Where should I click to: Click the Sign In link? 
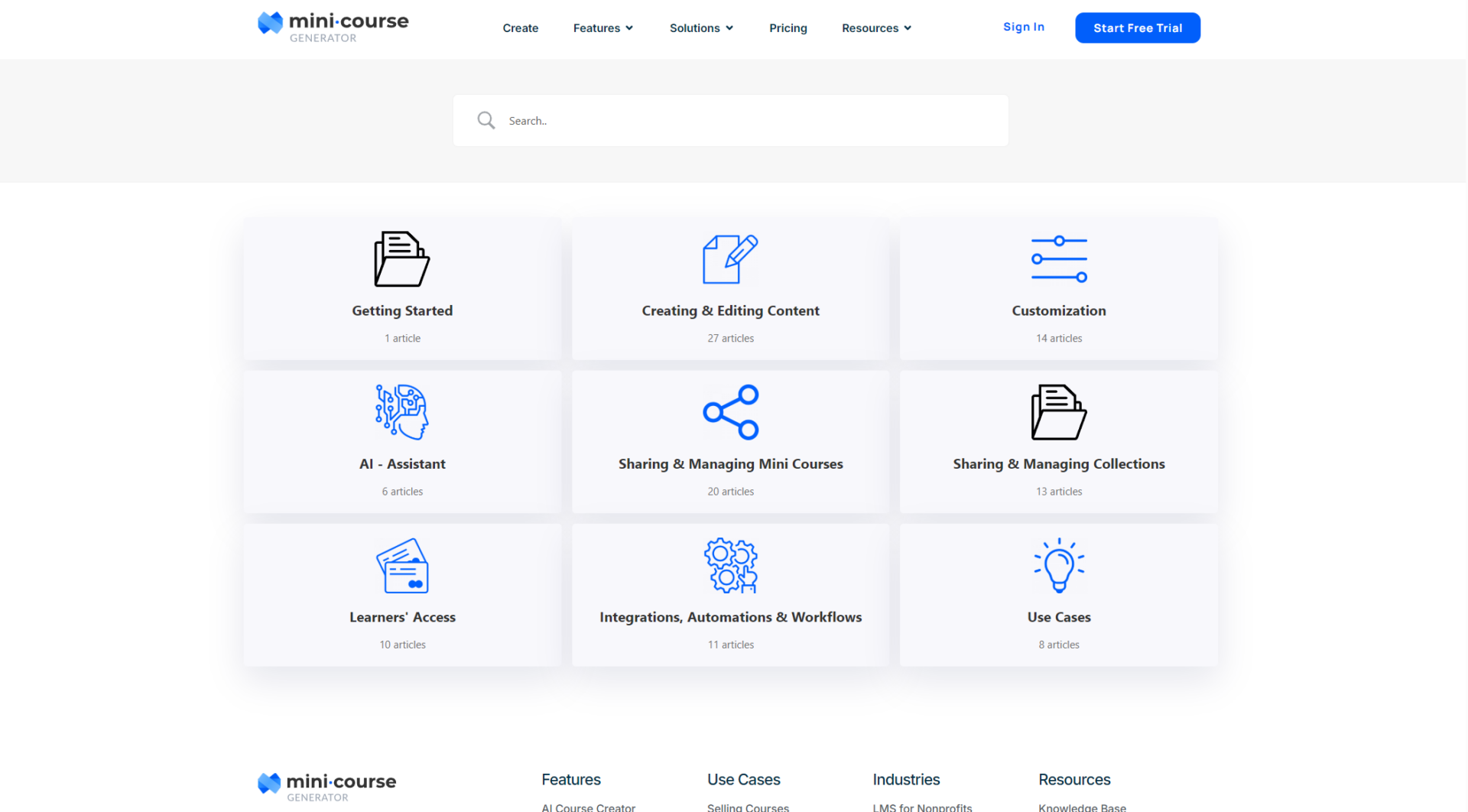[x=1023, y=27]
